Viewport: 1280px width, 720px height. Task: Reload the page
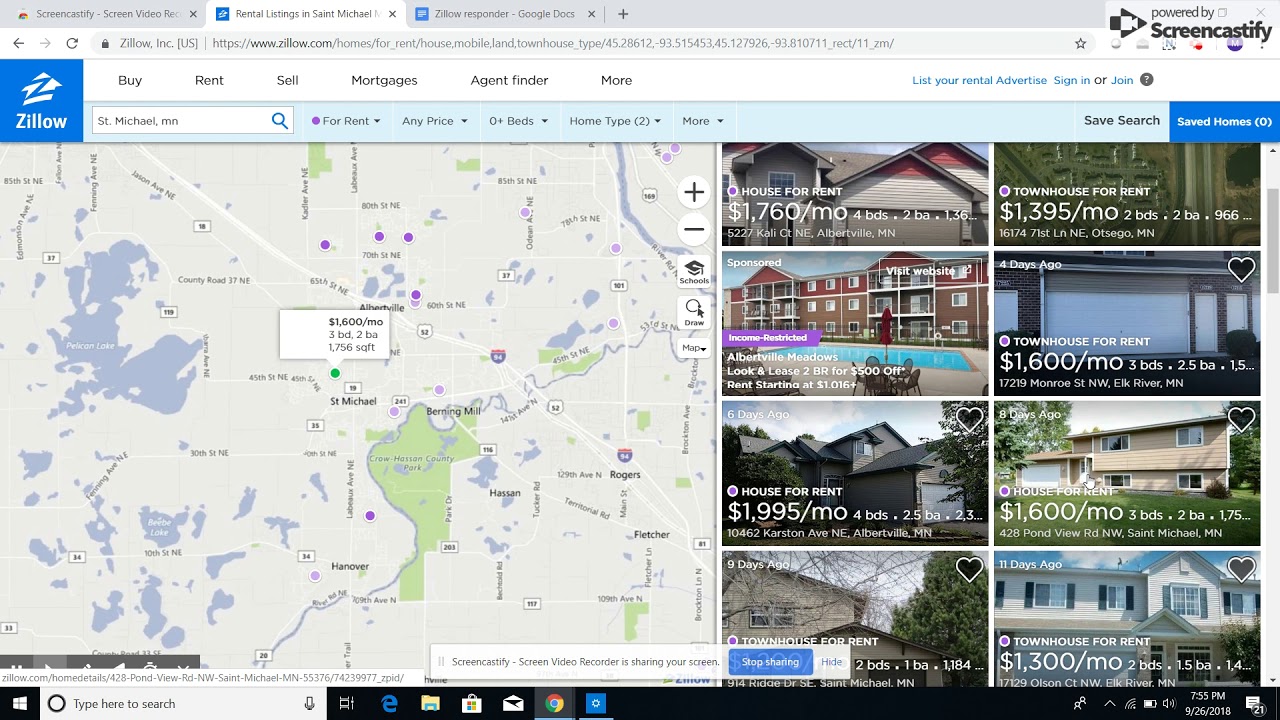[72, 44]
